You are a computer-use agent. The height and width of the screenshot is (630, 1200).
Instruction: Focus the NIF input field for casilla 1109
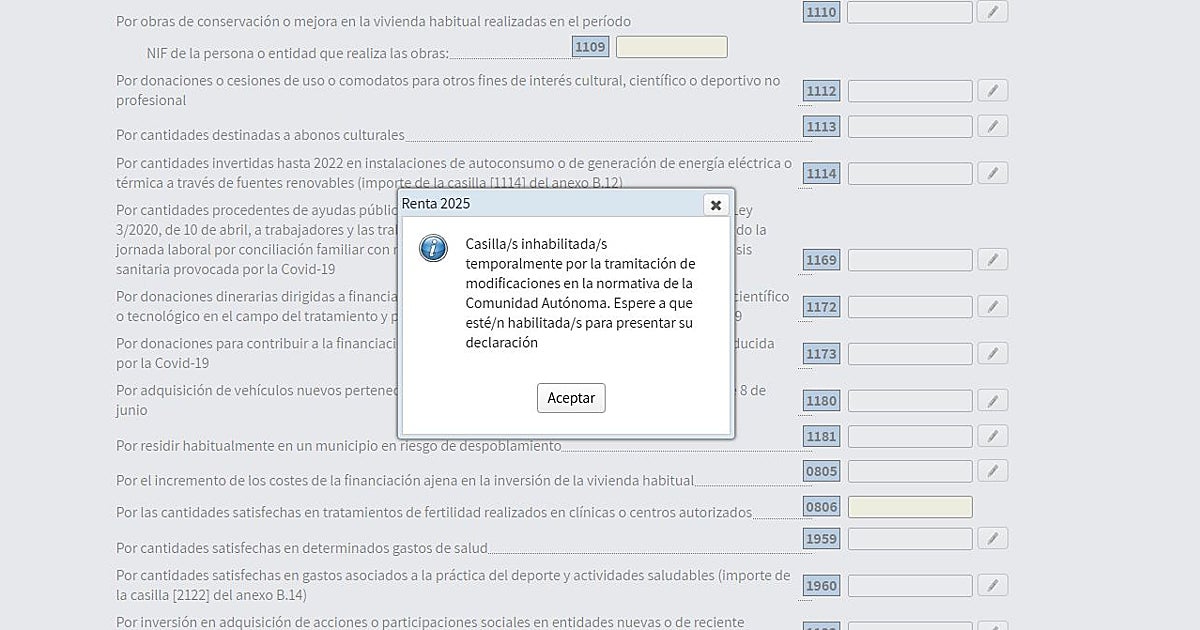coord(671,47)
